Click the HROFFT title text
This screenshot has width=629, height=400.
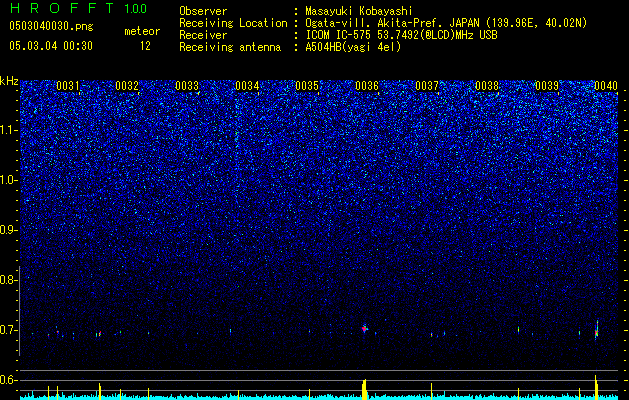pos(62,8)
